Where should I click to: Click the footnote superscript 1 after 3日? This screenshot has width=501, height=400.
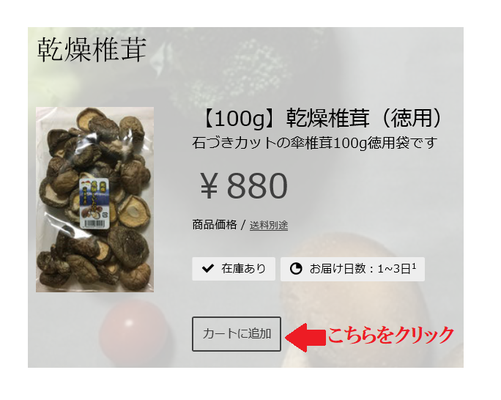point(414,266)
